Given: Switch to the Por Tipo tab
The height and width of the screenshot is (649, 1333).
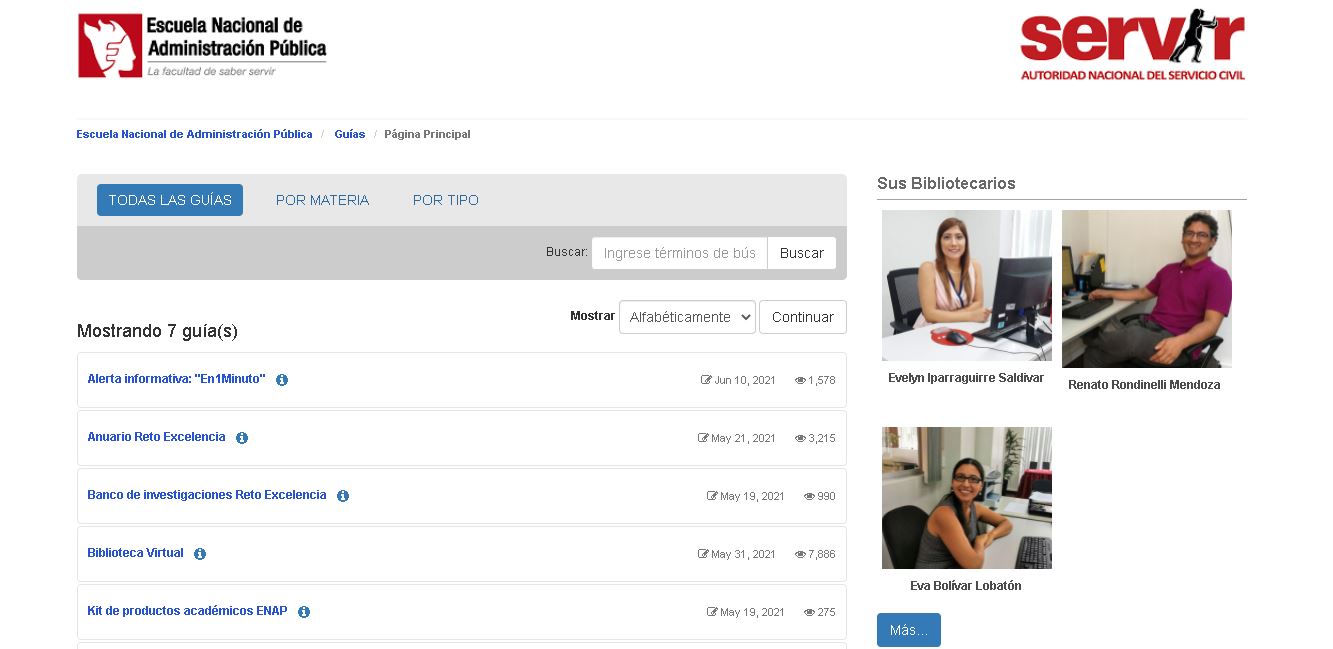Looking at the screenshot, I should [446, 200].
